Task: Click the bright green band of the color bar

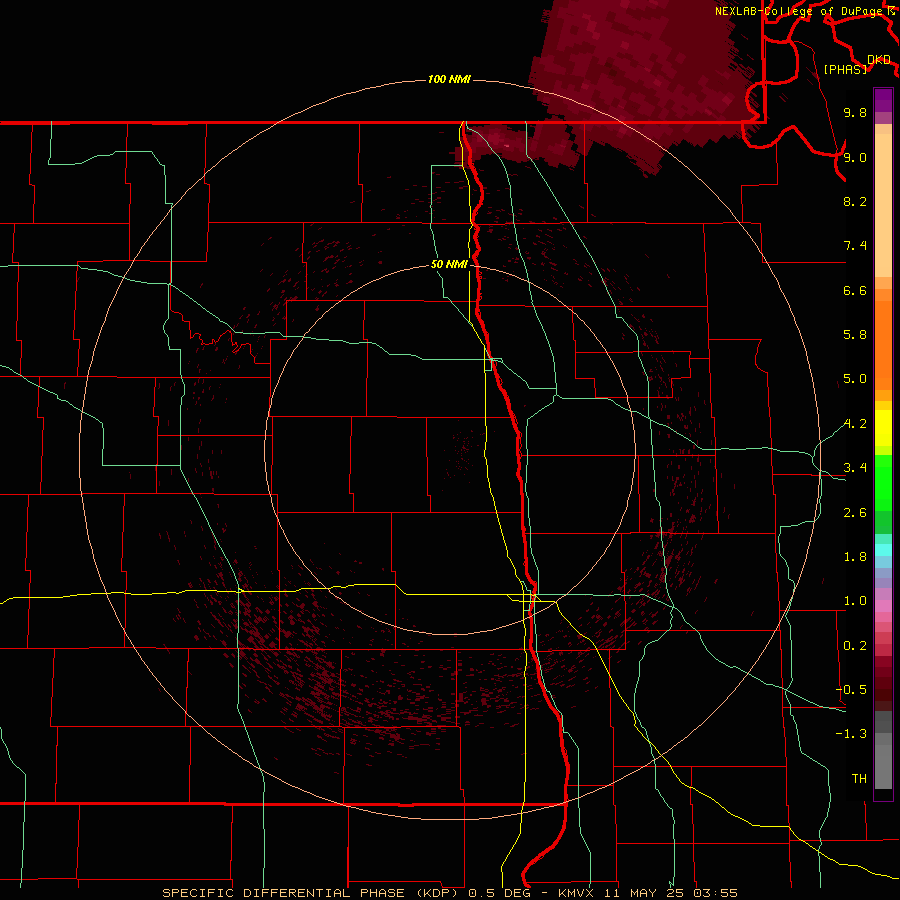Action: point(883,482)
